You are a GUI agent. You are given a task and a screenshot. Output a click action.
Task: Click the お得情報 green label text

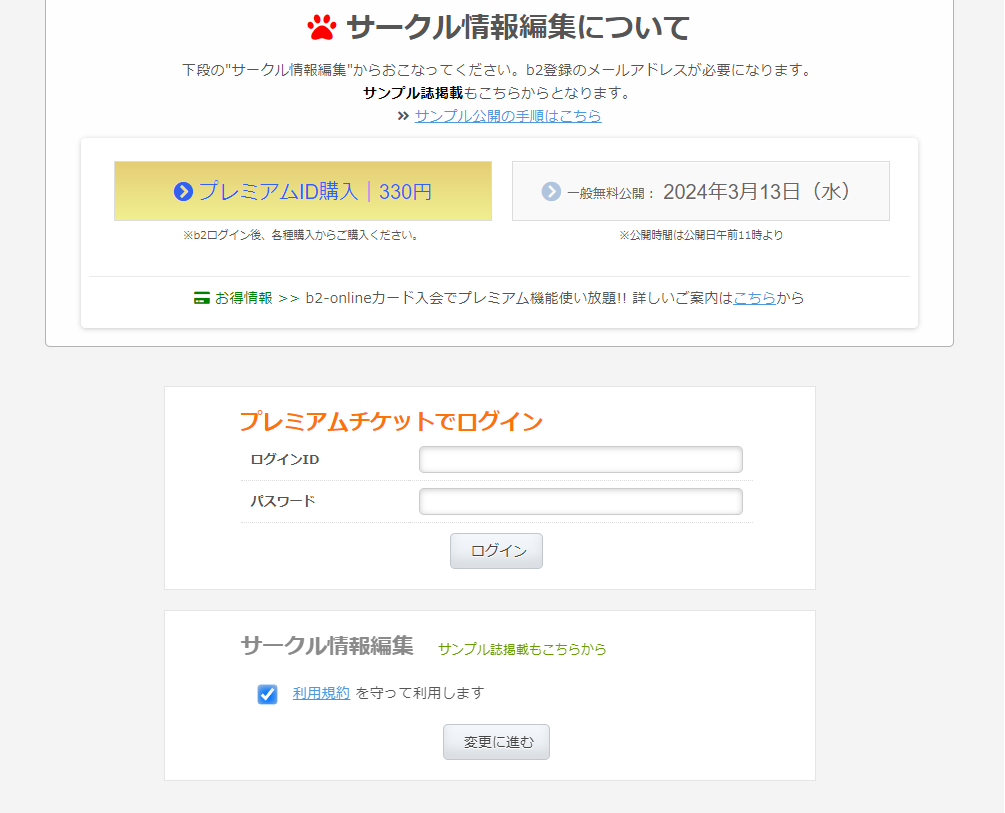(243, 298)
